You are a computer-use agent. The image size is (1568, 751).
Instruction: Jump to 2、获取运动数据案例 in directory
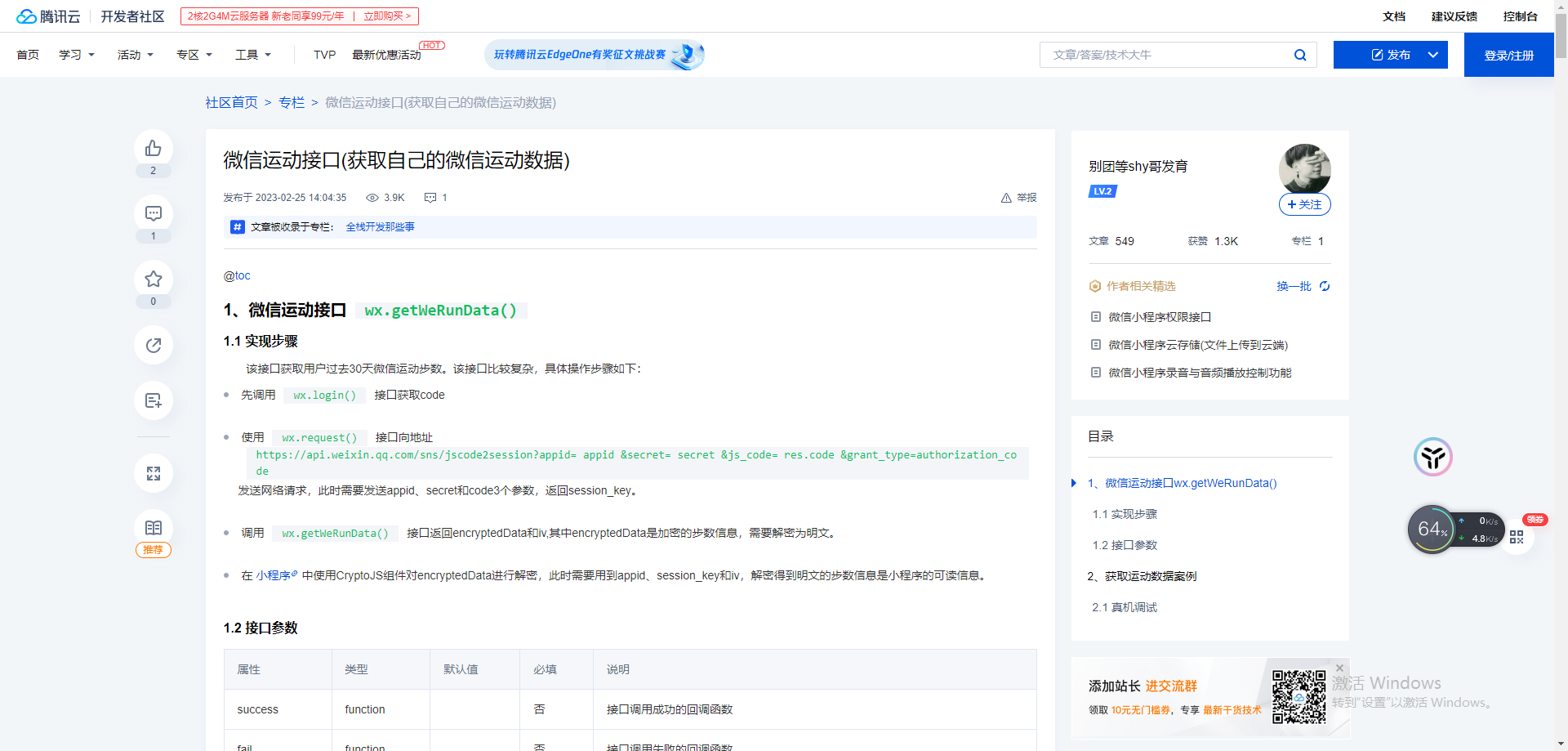tap(1142, 576)
